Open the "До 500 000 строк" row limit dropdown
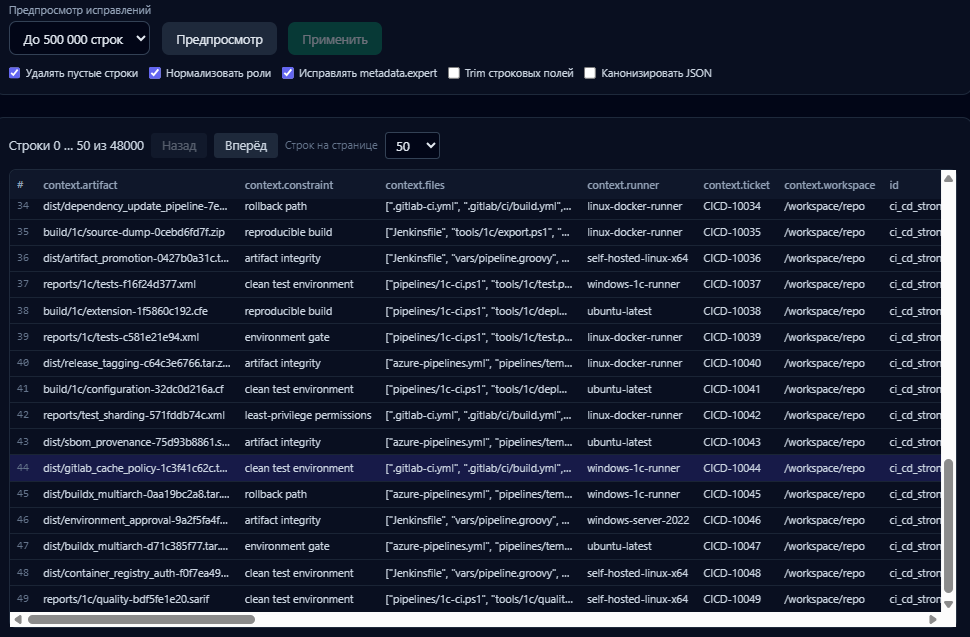This screenshot has width=970, height=637. (79, 38)
